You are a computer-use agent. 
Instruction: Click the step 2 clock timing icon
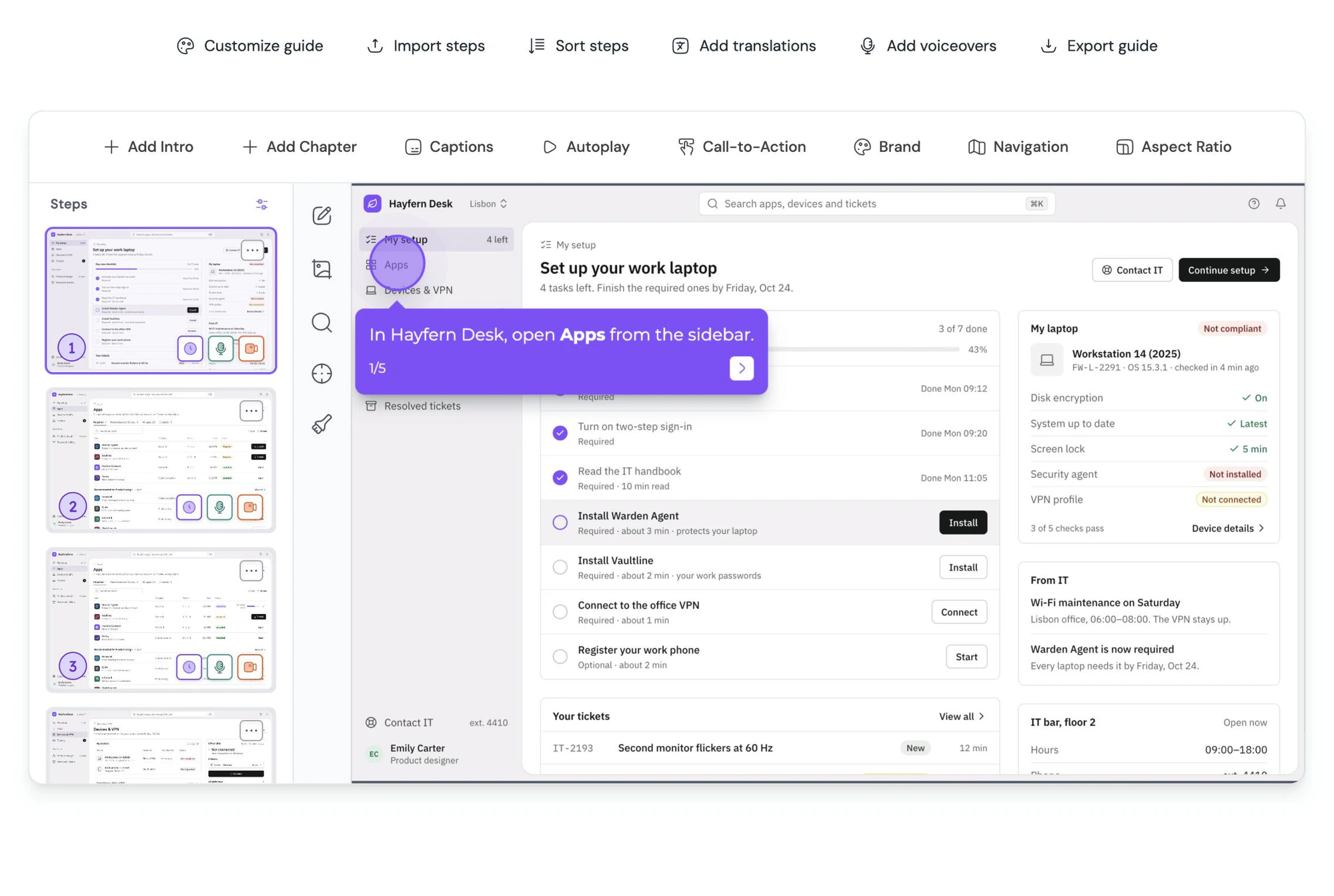pos(189,507)
